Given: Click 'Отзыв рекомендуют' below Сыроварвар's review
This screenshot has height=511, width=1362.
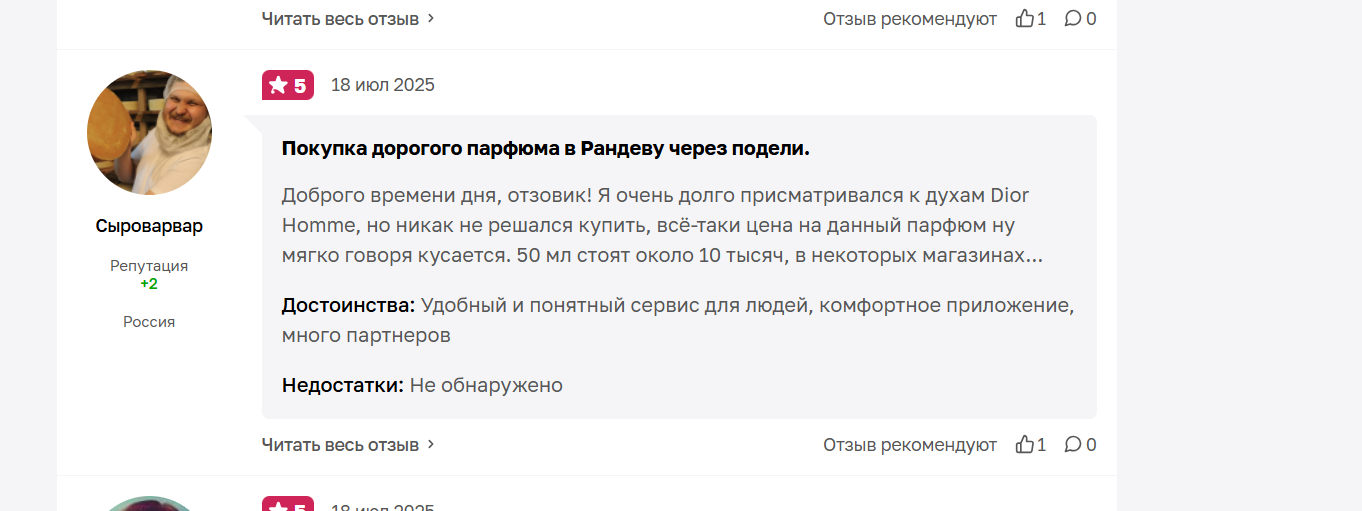Looking at the screenshot, I should point(910,444).
